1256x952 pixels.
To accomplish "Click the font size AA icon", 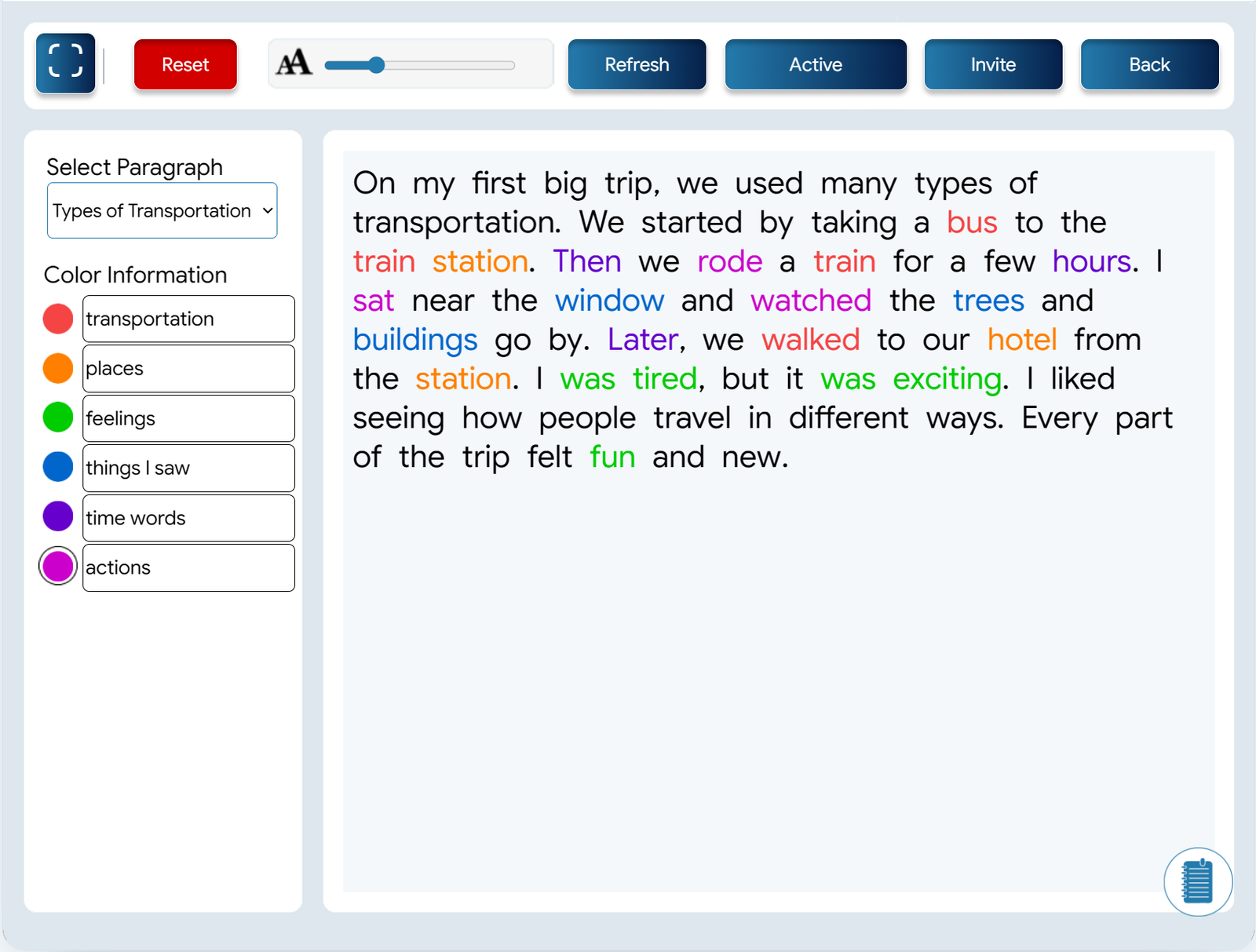I will [x=294, y=63].
